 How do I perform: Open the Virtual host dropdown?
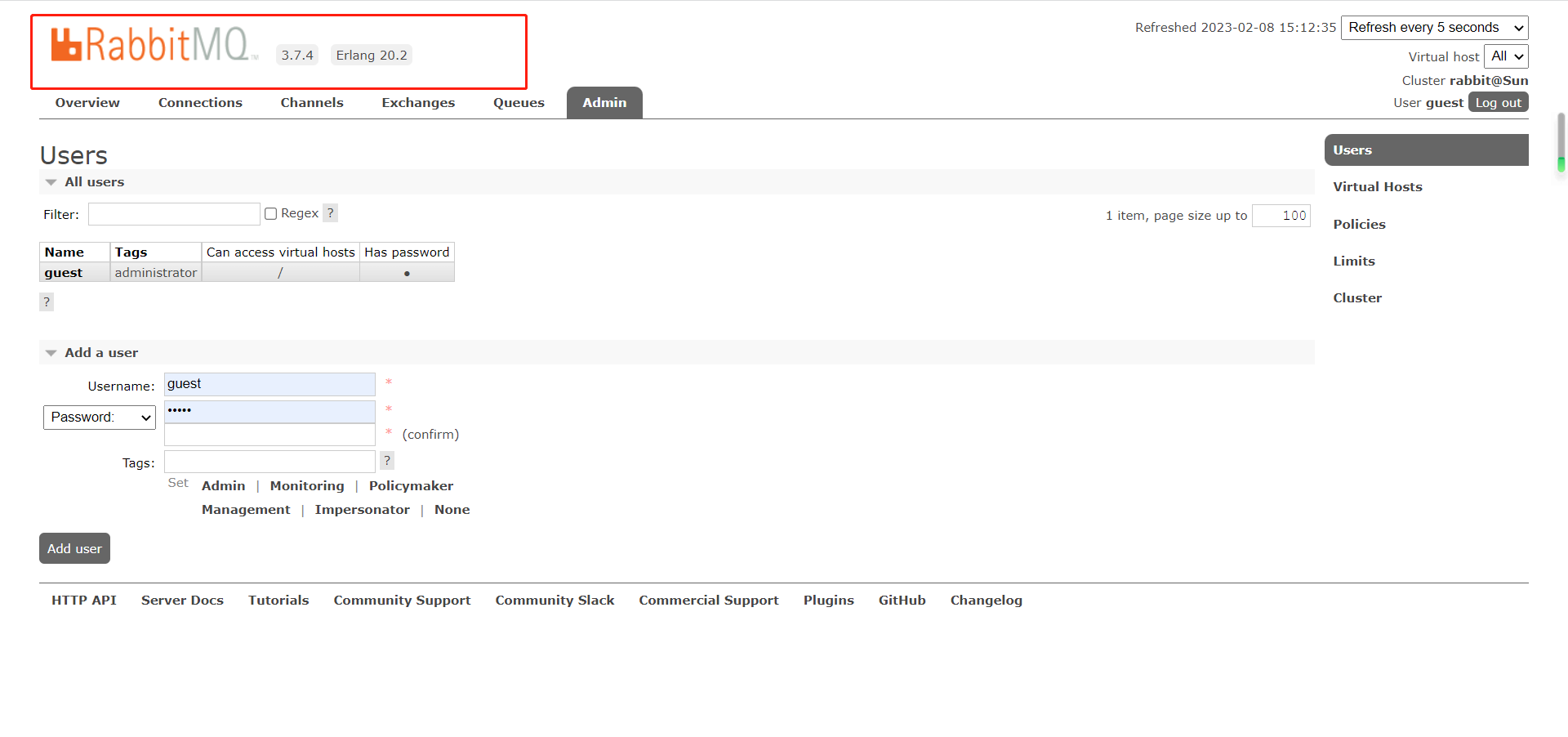[x=1506, y=56]
